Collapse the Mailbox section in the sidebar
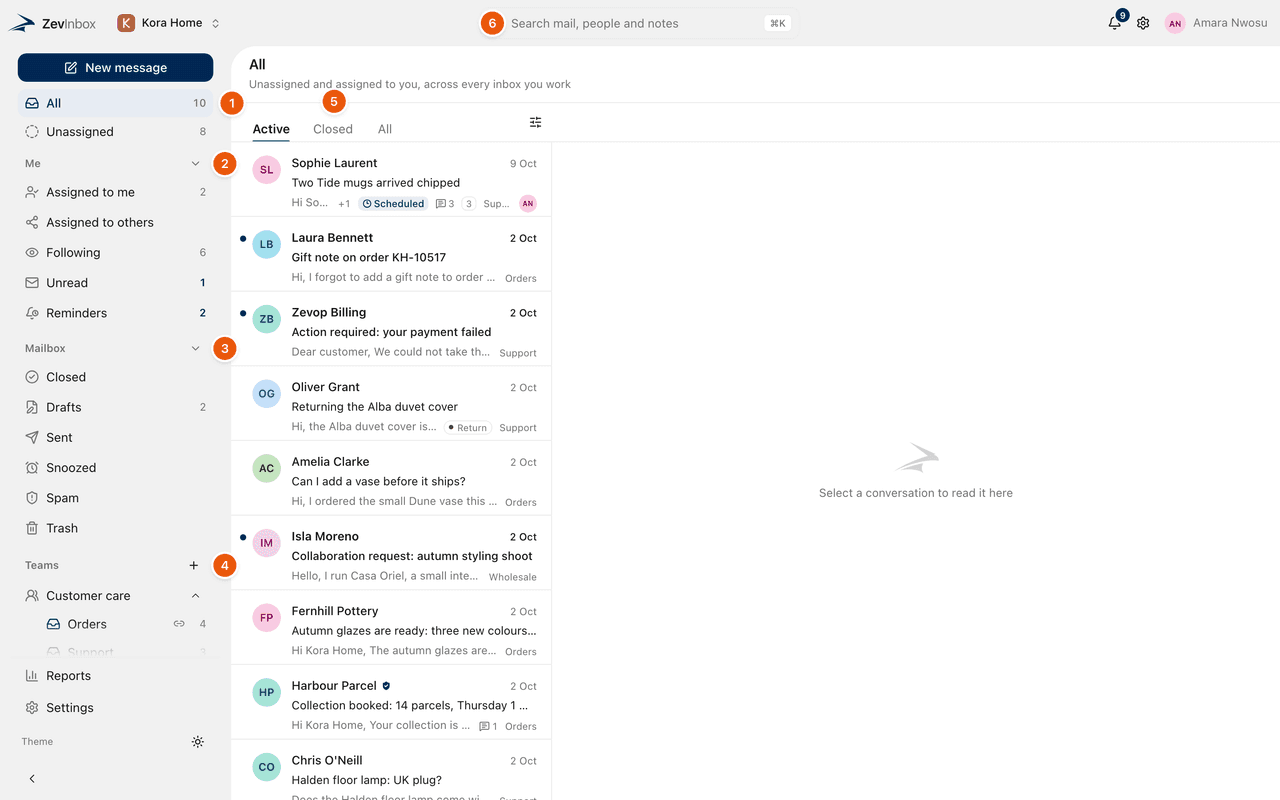Image resolution: width=1280 pixels, height=800 pixels. tap(195, 348)
